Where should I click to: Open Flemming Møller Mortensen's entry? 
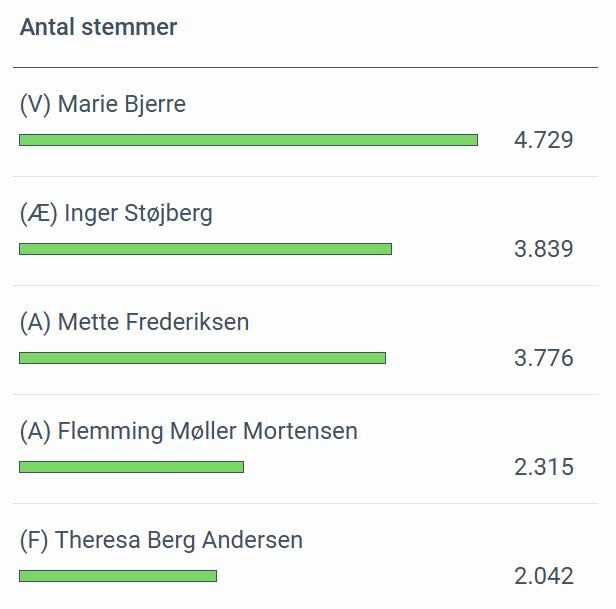pyautogui.click(x=207, y=431)
